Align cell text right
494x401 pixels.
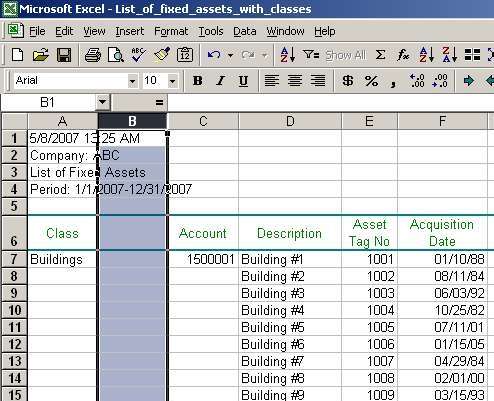[x=318, y=80]
